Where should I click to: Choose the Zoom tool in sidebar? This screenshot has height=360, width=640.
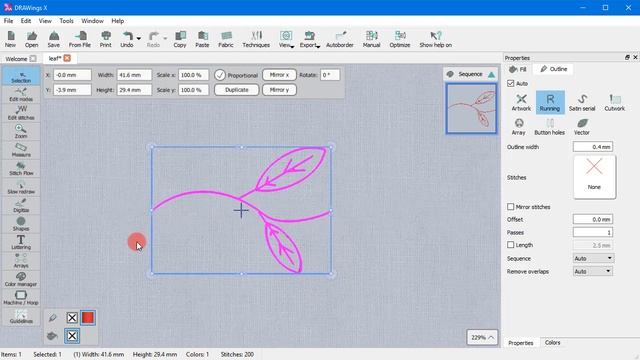(21, 131)
